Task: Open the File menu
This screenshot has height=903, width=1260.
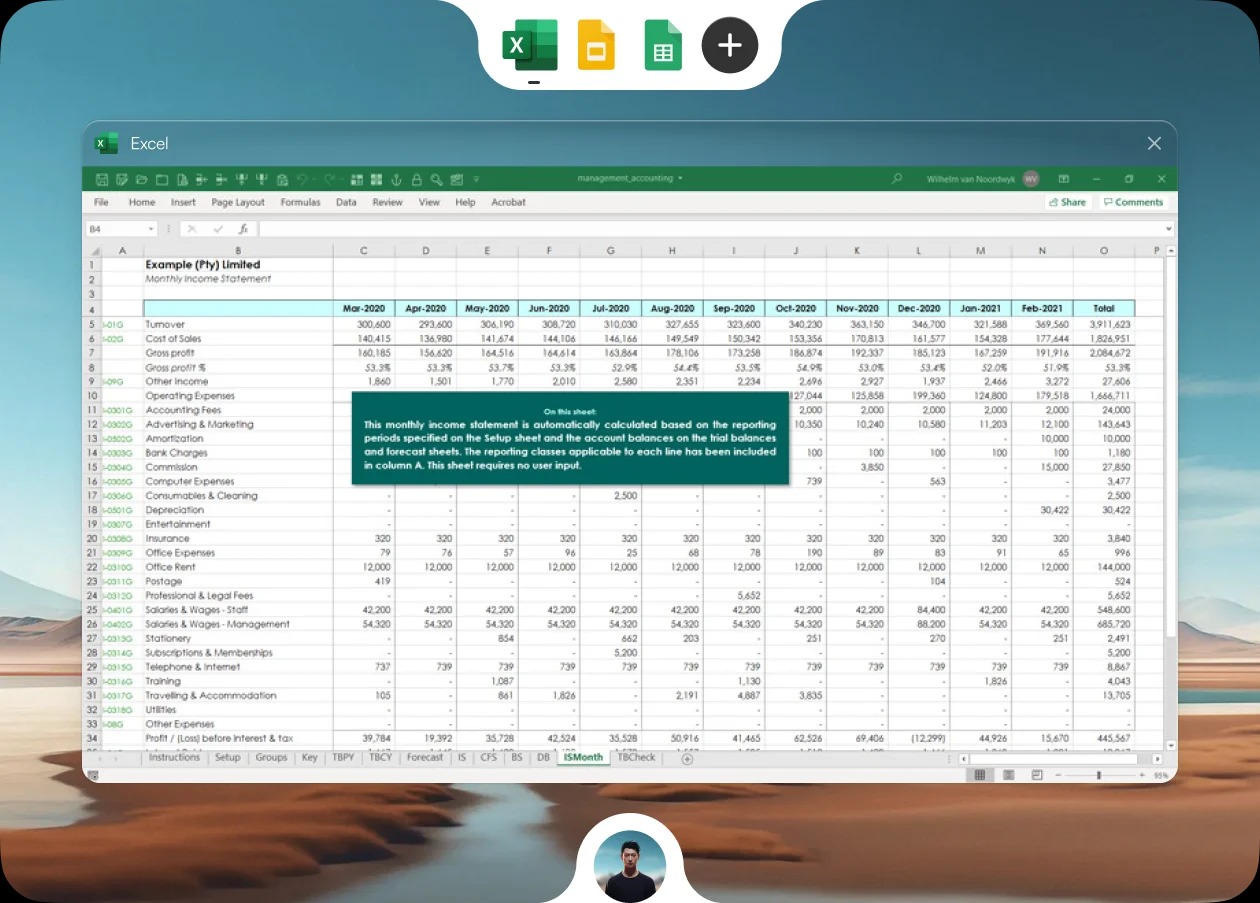Action: coord(101,202)
